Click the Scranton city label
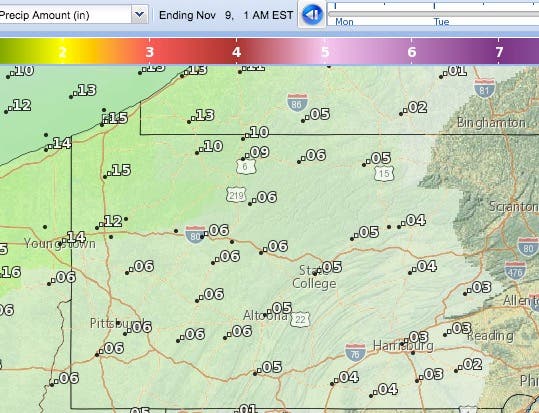Viewport: 539px width, 413px height. [513, 206]
